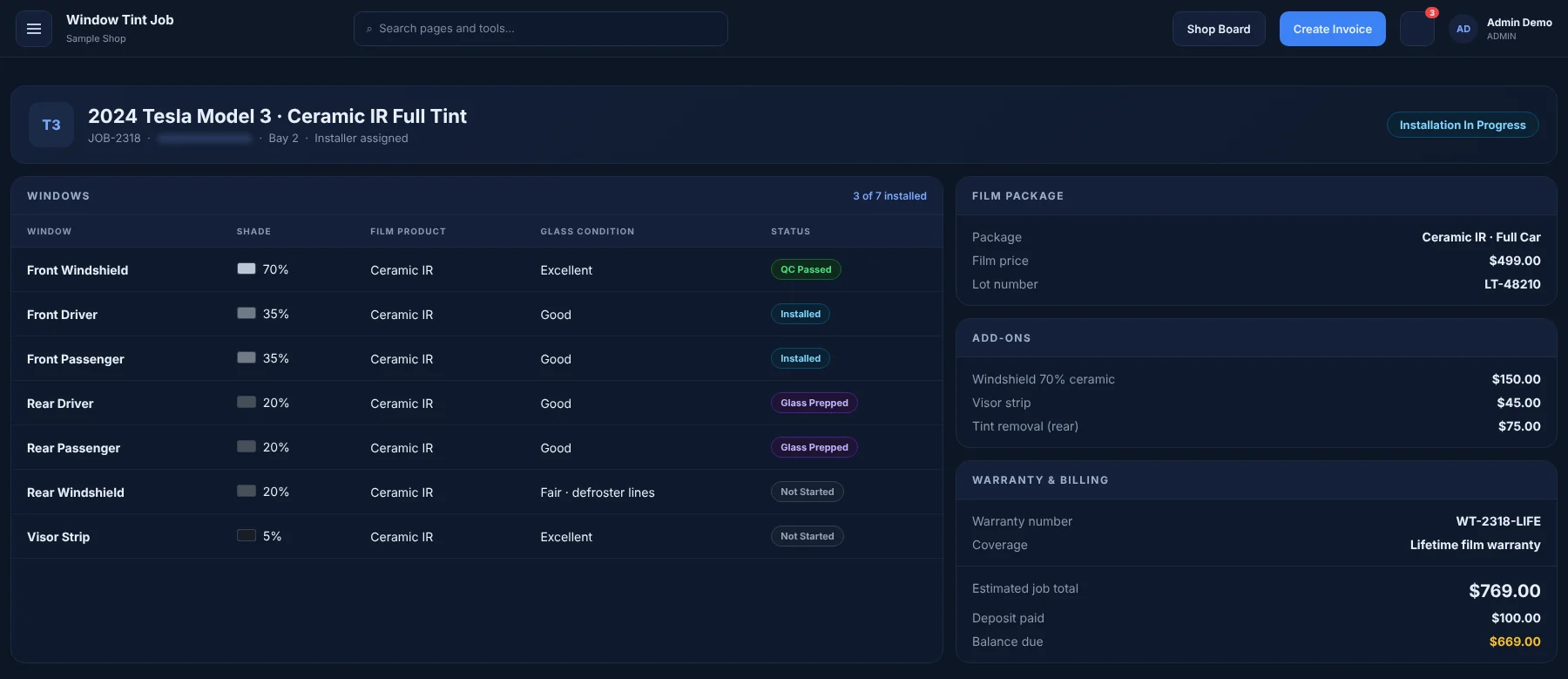1568x679 pixels.
Task: Click the Status column header
Action: tap(790, 231)
